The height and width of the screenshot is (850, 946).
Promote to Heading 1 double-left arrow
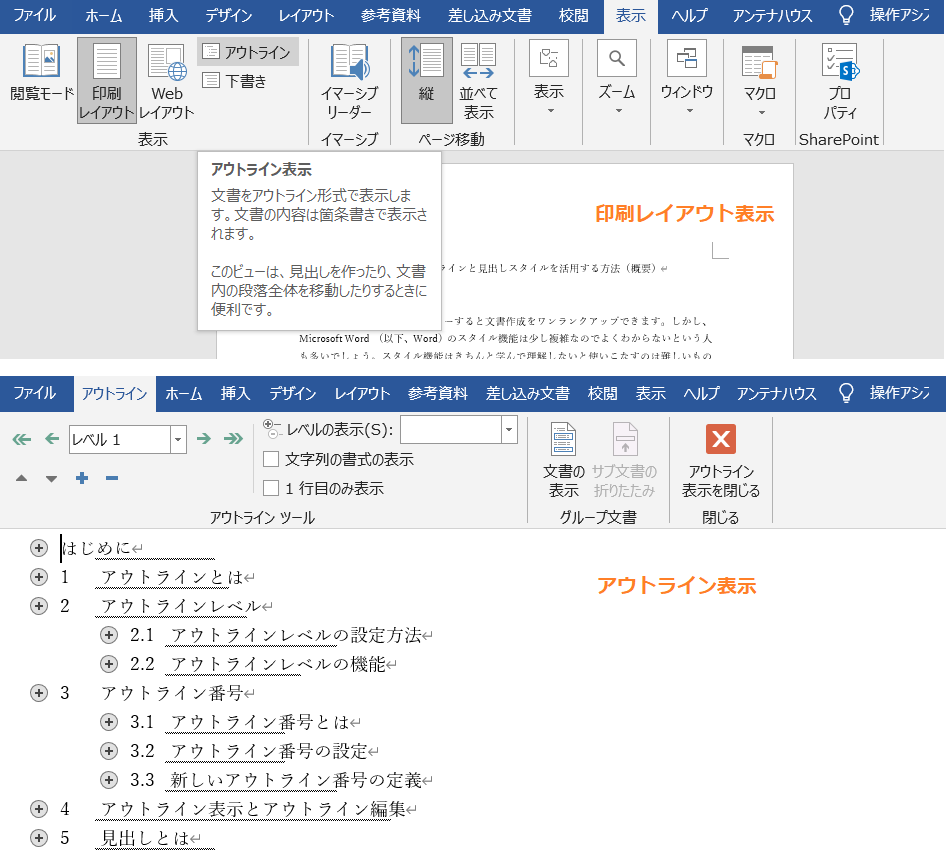[22, 439]
